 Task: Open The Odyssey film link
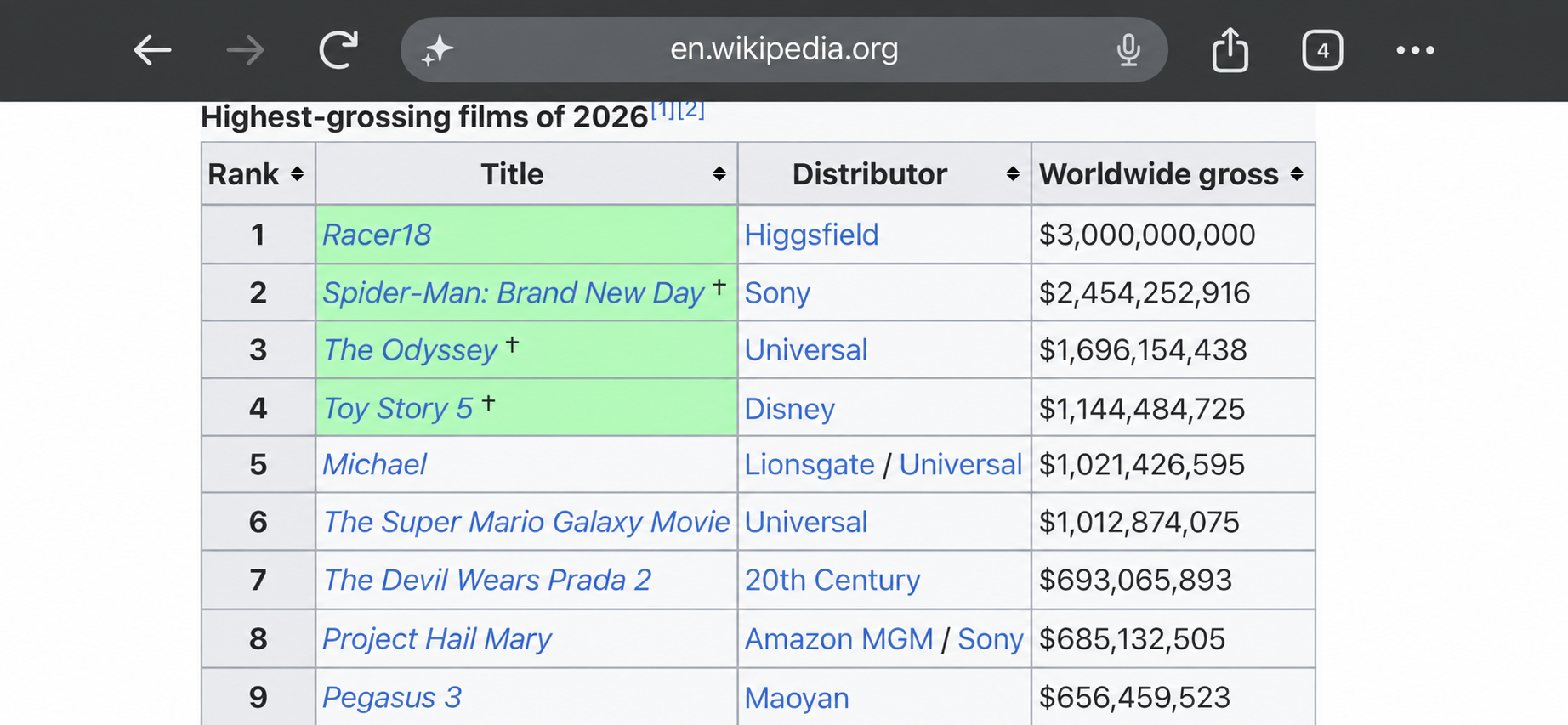[410, 350]
